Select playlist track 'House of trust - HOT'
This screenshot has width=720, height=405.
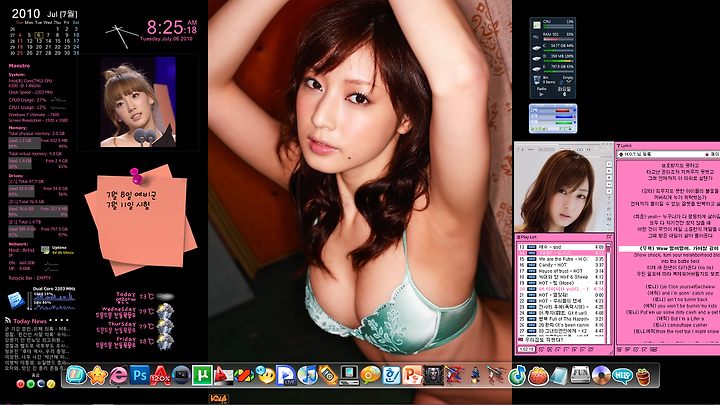(561, 271)
